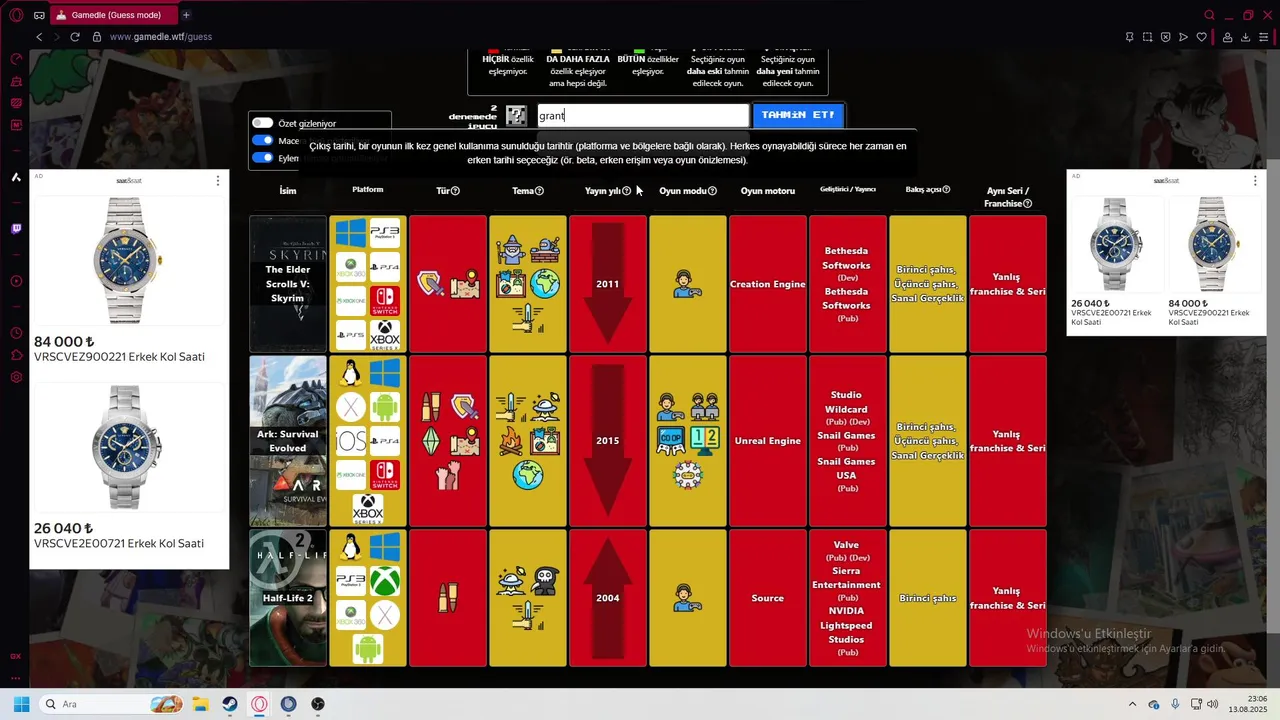1280x720 pixels.
Task: Toggle the Macera switch
Action: pyautogui.click(x=262, y=141)
